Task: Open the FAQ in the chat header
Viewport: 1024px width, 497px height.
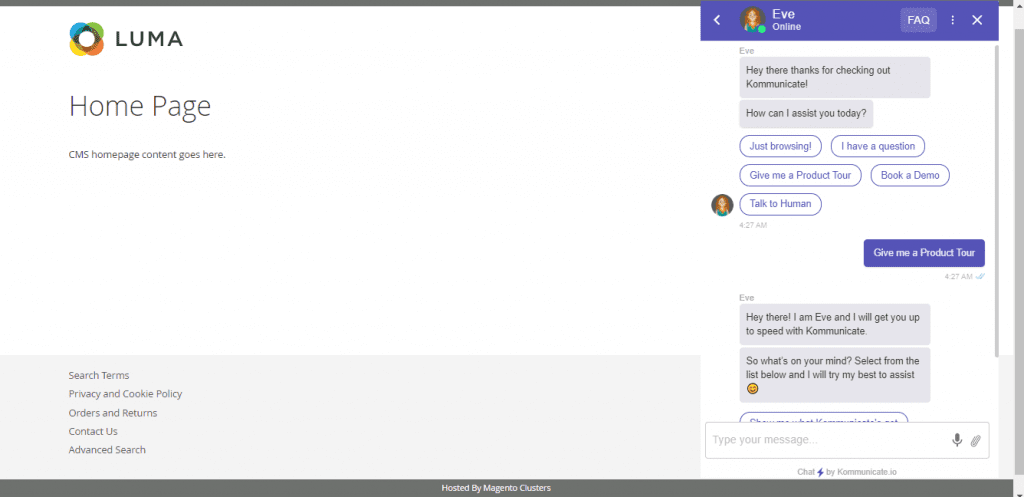Action: 918,20
